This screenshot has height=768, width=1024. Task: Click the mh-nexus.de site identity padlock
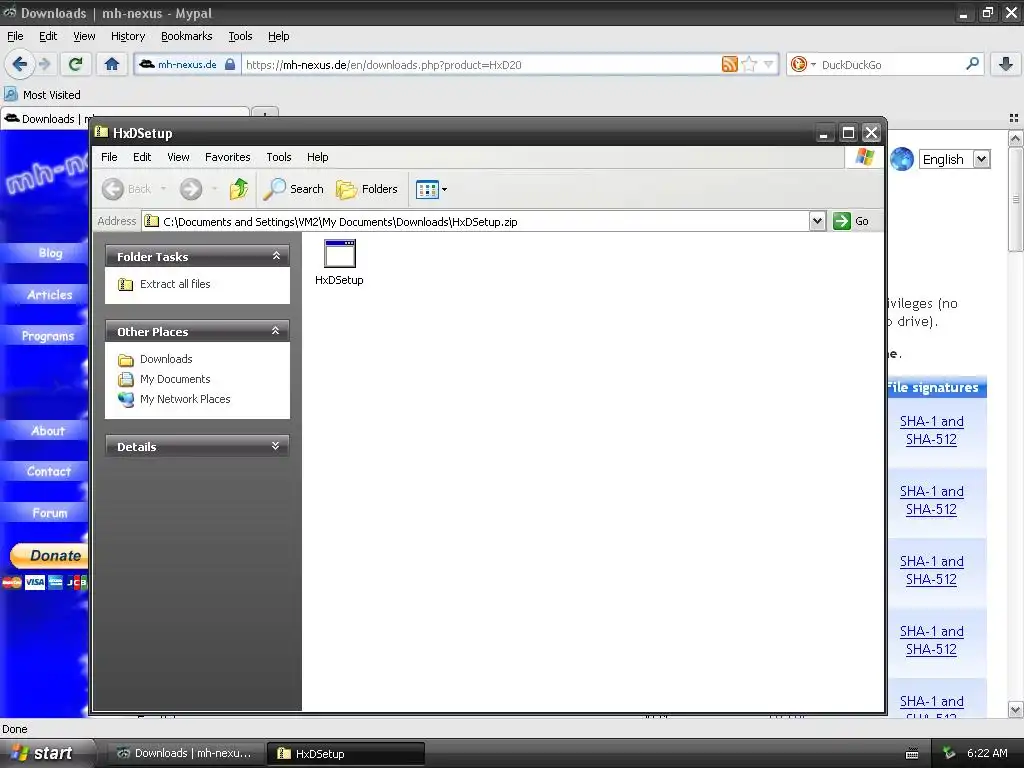click(230, 64)
